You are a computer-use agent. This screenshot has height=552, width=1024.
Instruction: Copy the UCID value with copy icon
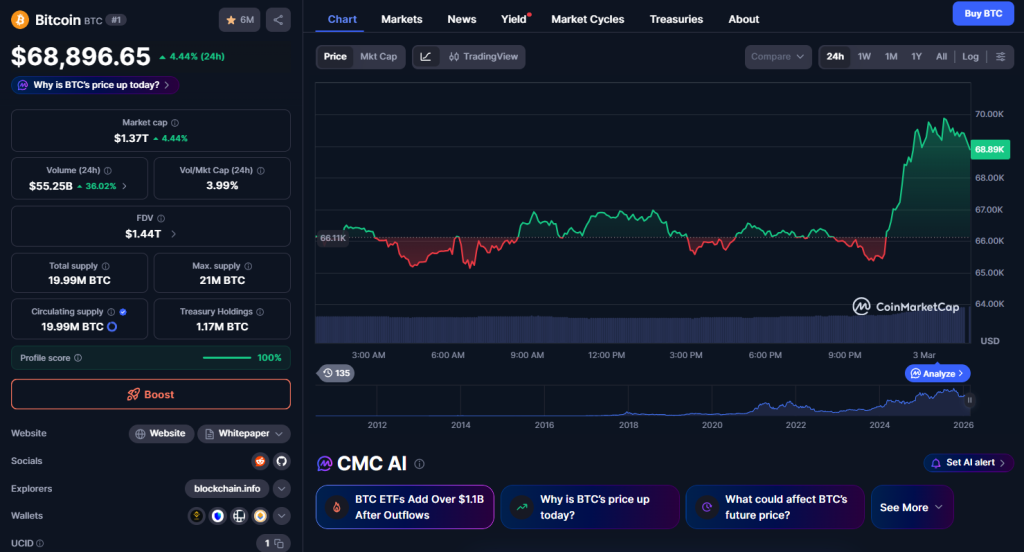pos(279,544)
